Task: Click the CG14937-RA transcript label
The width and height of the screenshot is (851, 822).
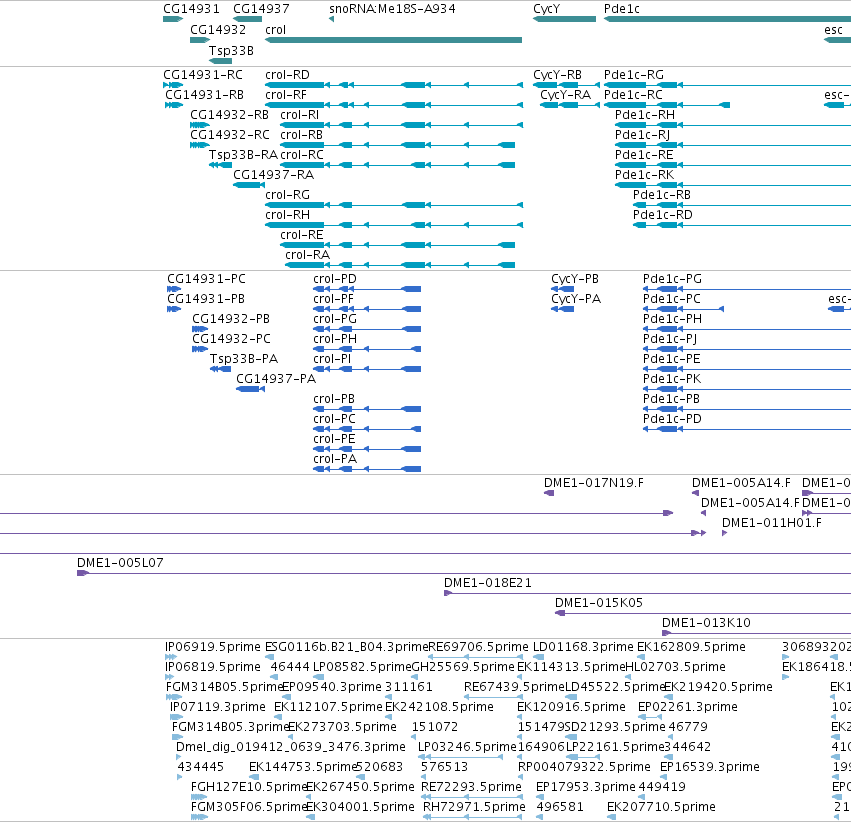Action: (x=274, y=174)
